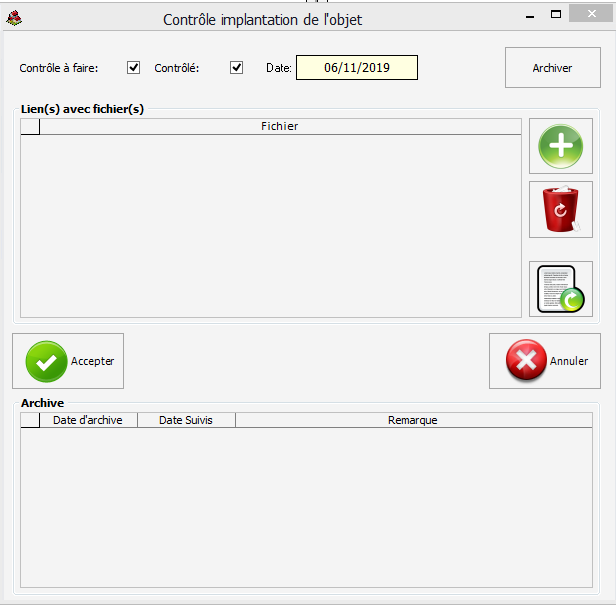616x605 pixels.
Task: Minimize the Contrôle implantation window
Action: [x=528, y=14]
